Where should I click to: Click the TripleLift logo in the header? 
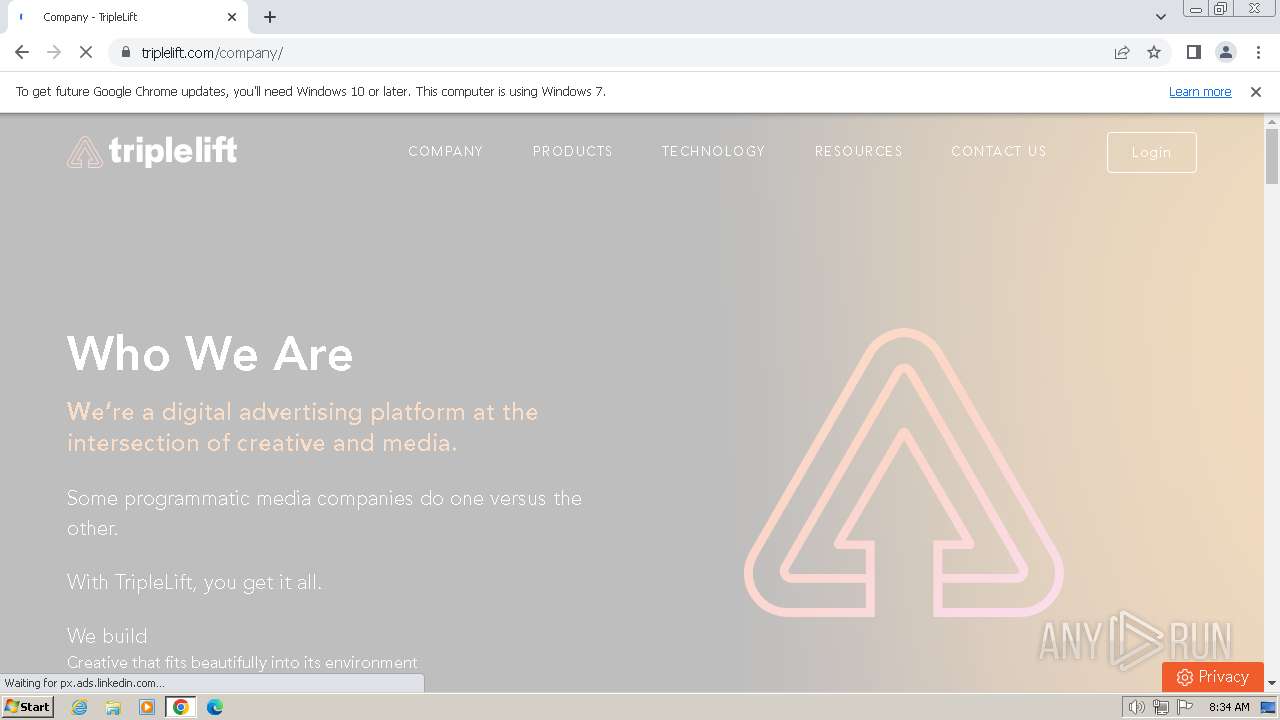[152, 151]
